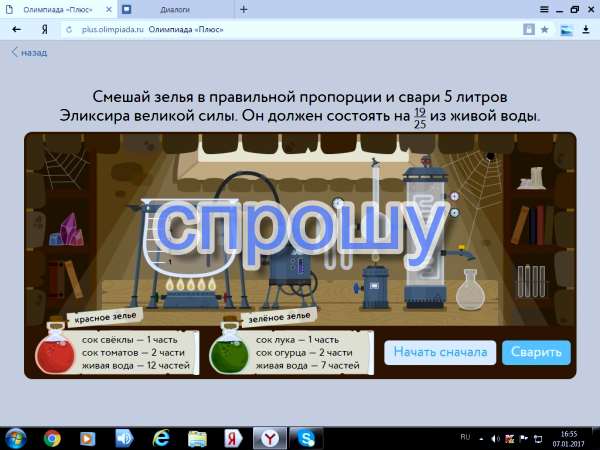This screenshot has height=450, width=600.
Task: Click the browser back arrow
Action: [16, 30]
